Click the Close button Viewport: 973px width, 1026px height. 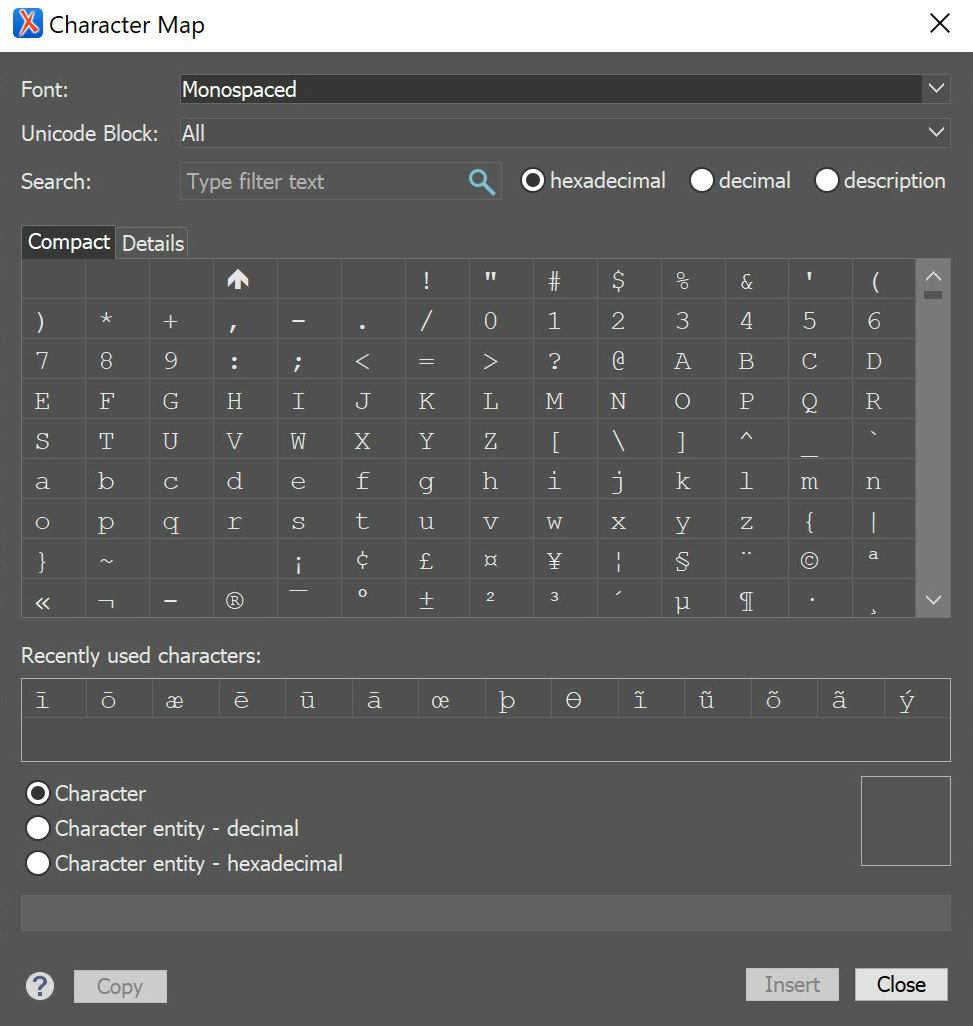pyautogui.click(x=900, y=984)
